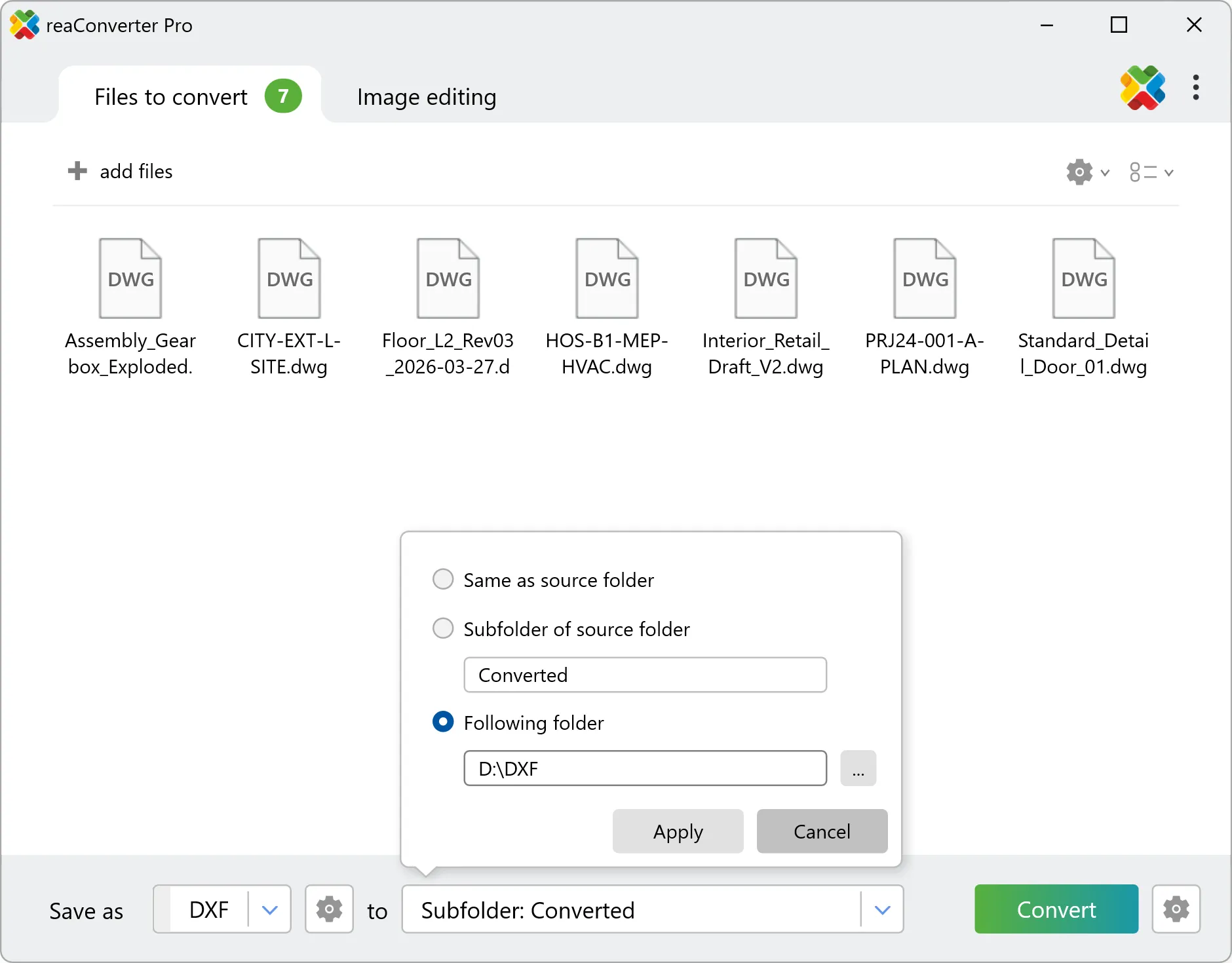Select Same as source folder option
Image resolution: width=1232 pixels, height=963 pixels.
(443, 579)
